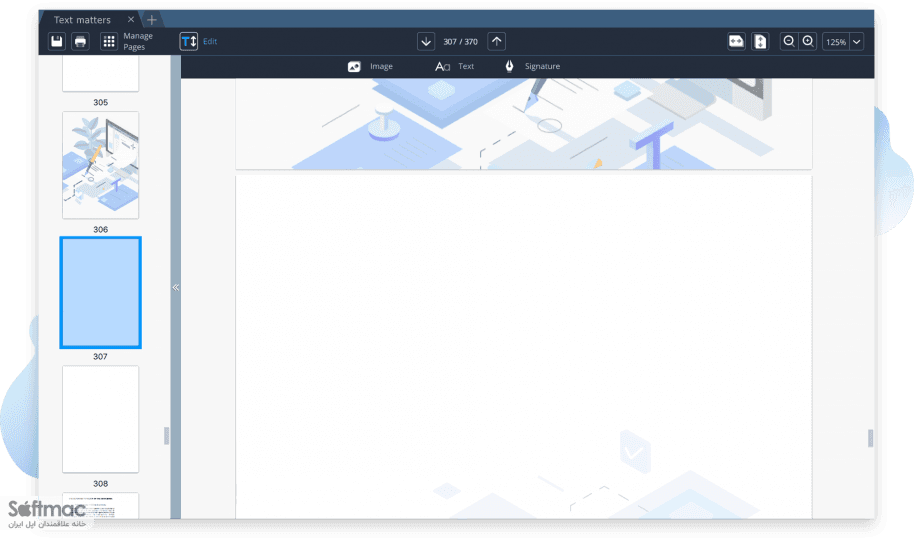The width and height of the screenshot is (914, 540).
Task: Close the Text matters tab
Action: tap(131, 19)
